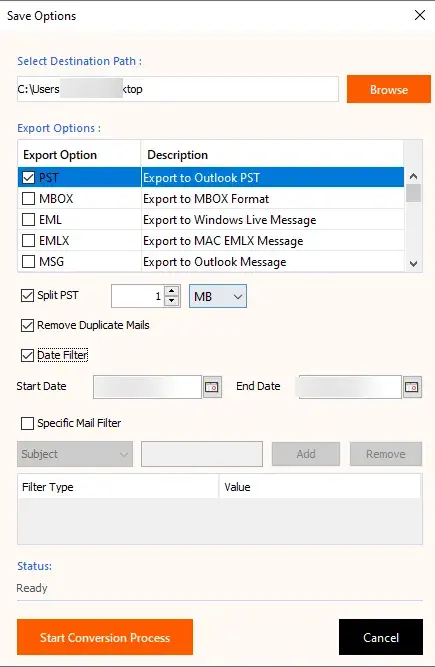Image resolution: width=435 pixels, height=667 pixels.
Task: Click the greyed Add filter button
Action: [x=306, y=454]
